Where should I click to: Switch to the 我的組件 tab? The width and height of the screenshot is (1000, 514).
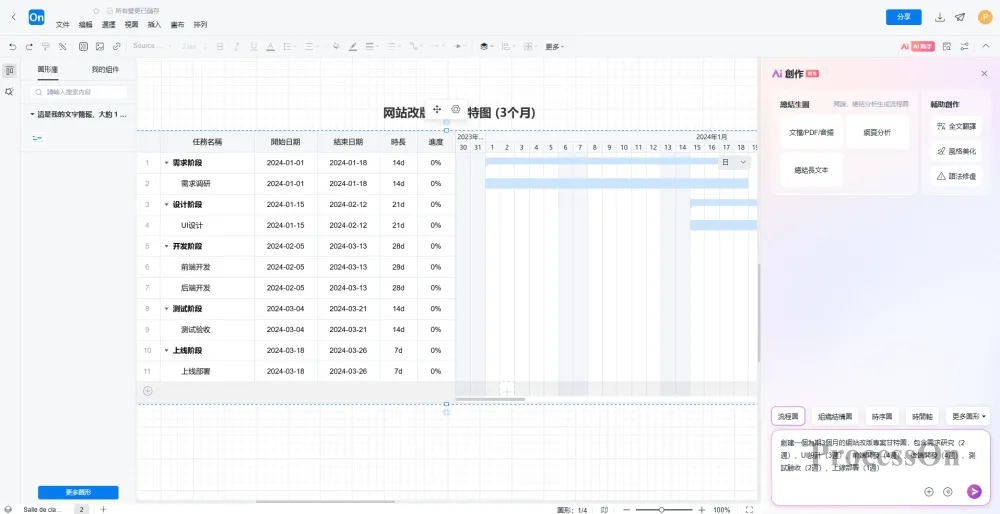[105, 69]
